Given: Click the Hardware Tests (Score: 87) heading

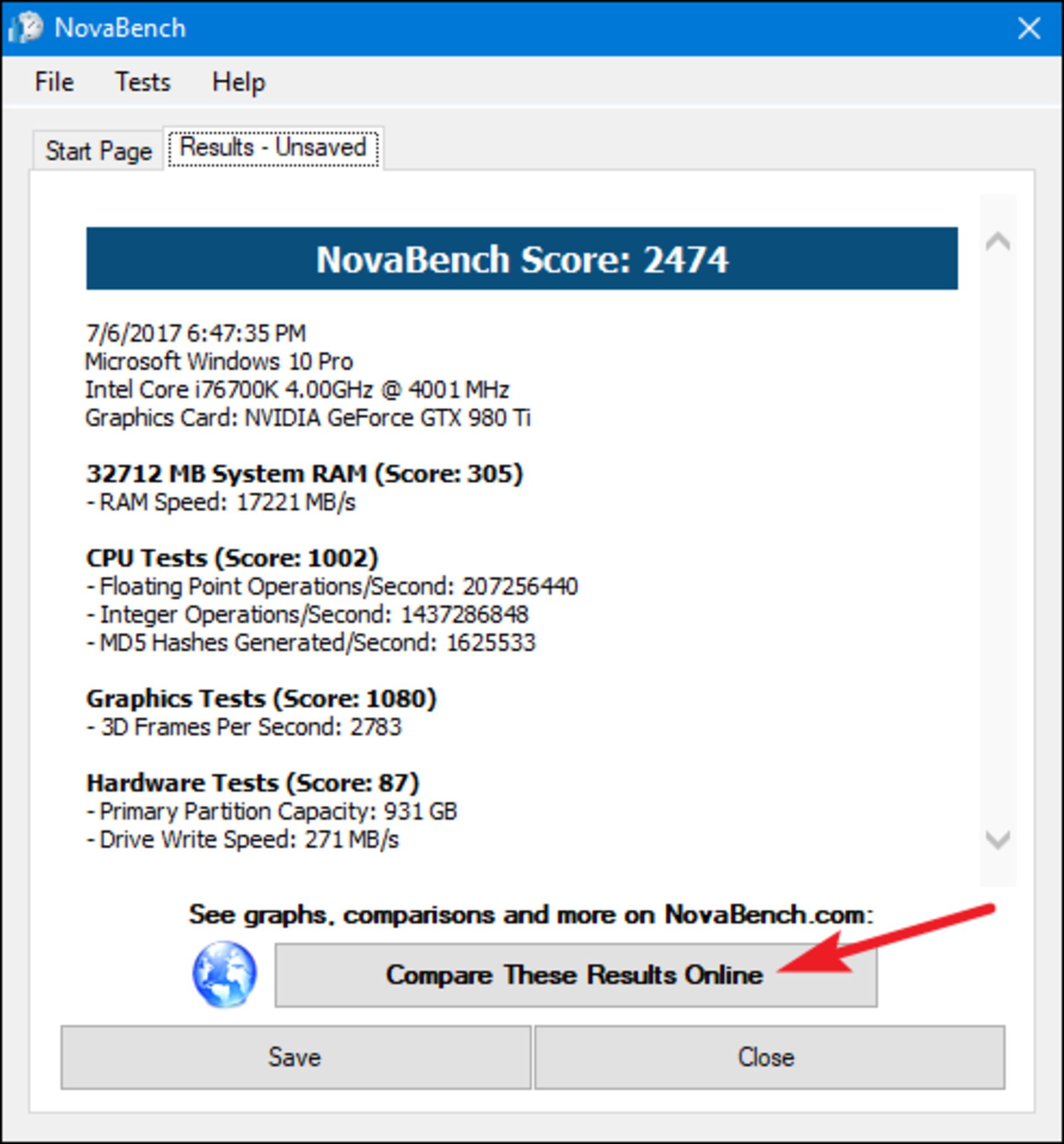Looking at the screenshot, I should coord(253,783).
